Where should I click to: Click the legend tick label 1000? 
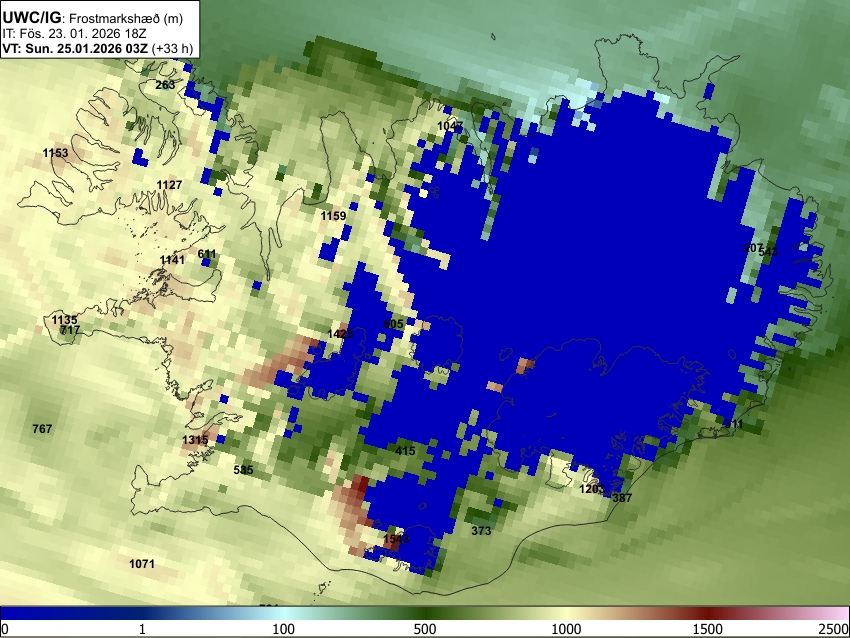[x=566, y=629]
